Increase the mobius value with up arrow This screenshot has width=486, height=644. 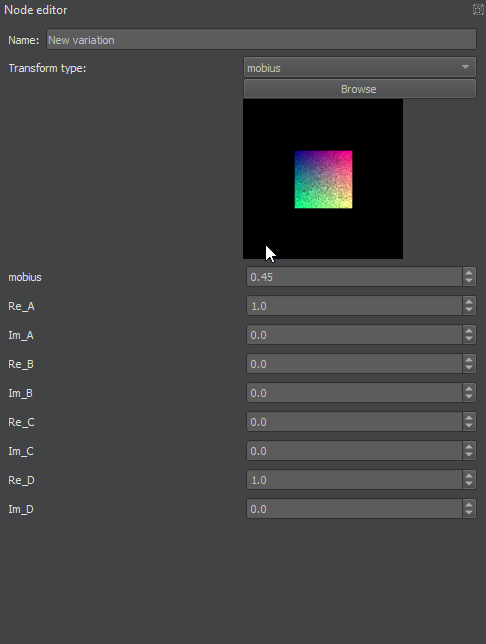tap(469, 272)
